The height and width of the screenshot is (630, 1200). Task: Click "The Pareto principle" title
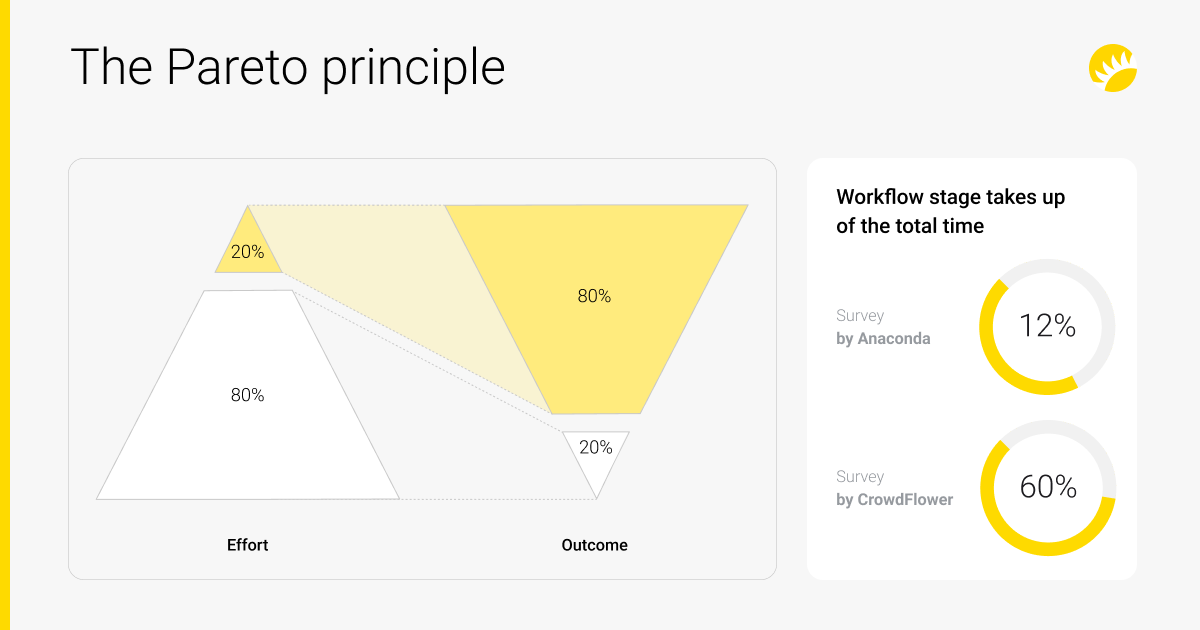click(288, 68)
